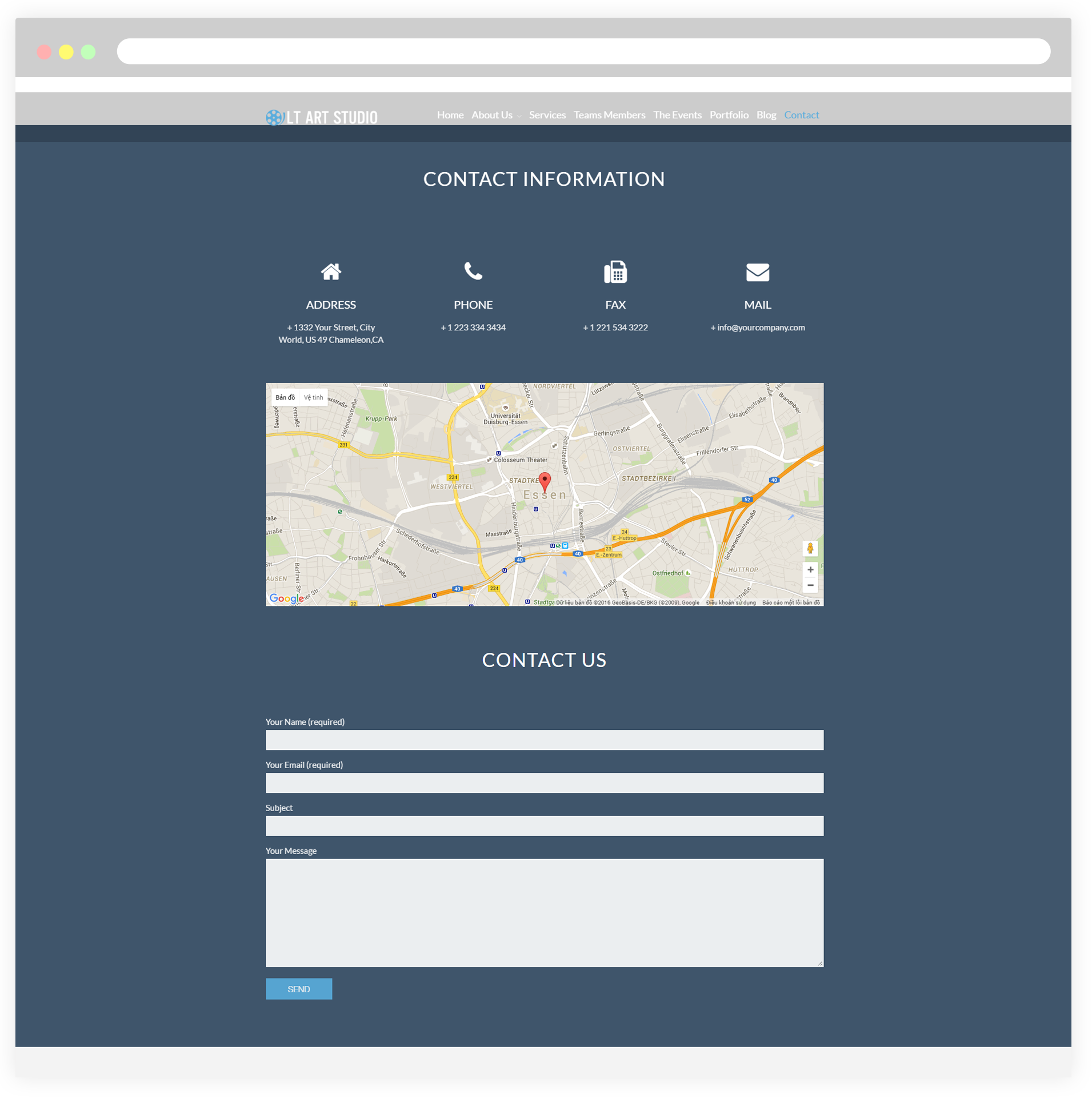
Task: Click the OSTVIERTEL map label
Action: tap(631, 449)
